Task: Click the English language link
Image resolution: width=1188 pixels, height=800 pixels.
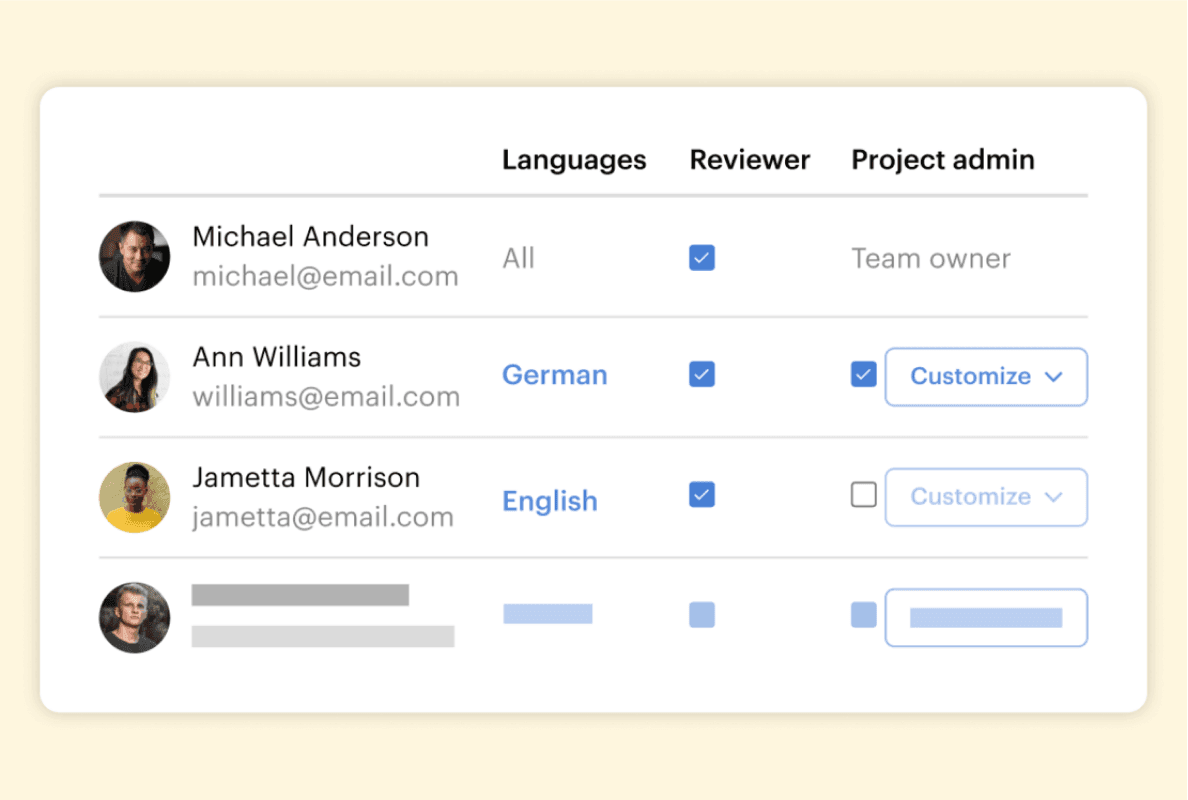Action: [549, 501]
